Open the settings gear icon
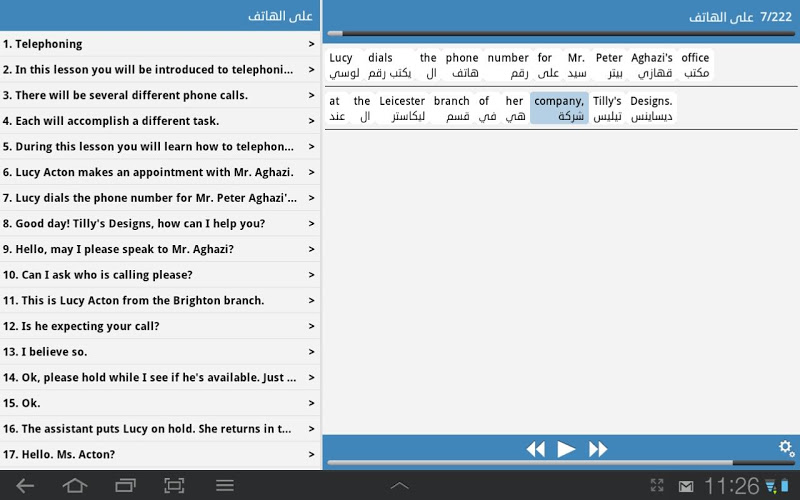The width and height of the screenshot is (800, 500). [x=786, y=448]
